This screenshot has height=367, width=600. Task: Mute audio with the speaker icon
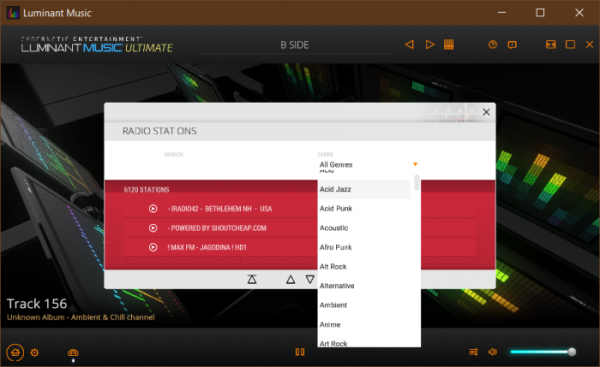[x=492, y=352]
